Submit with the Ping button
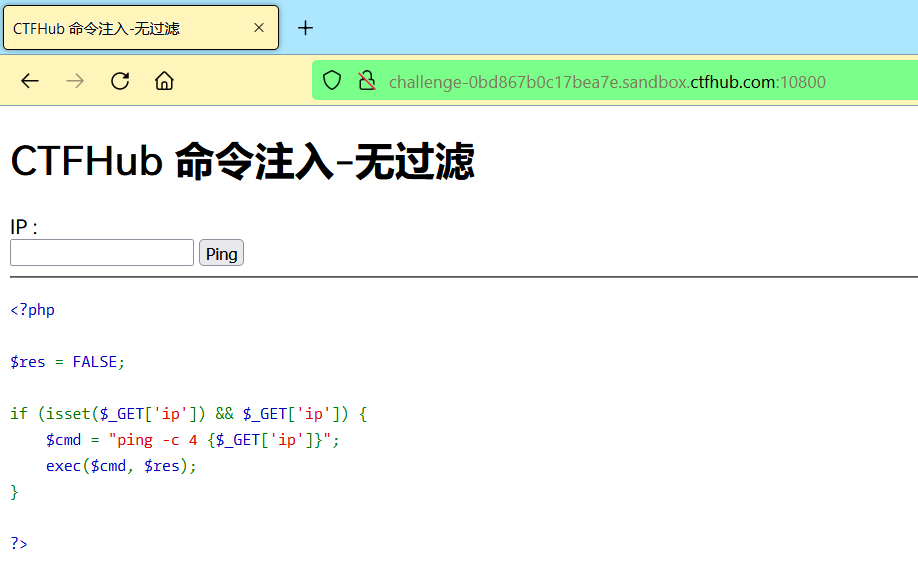The image size is (918, 571). [221, 252]
